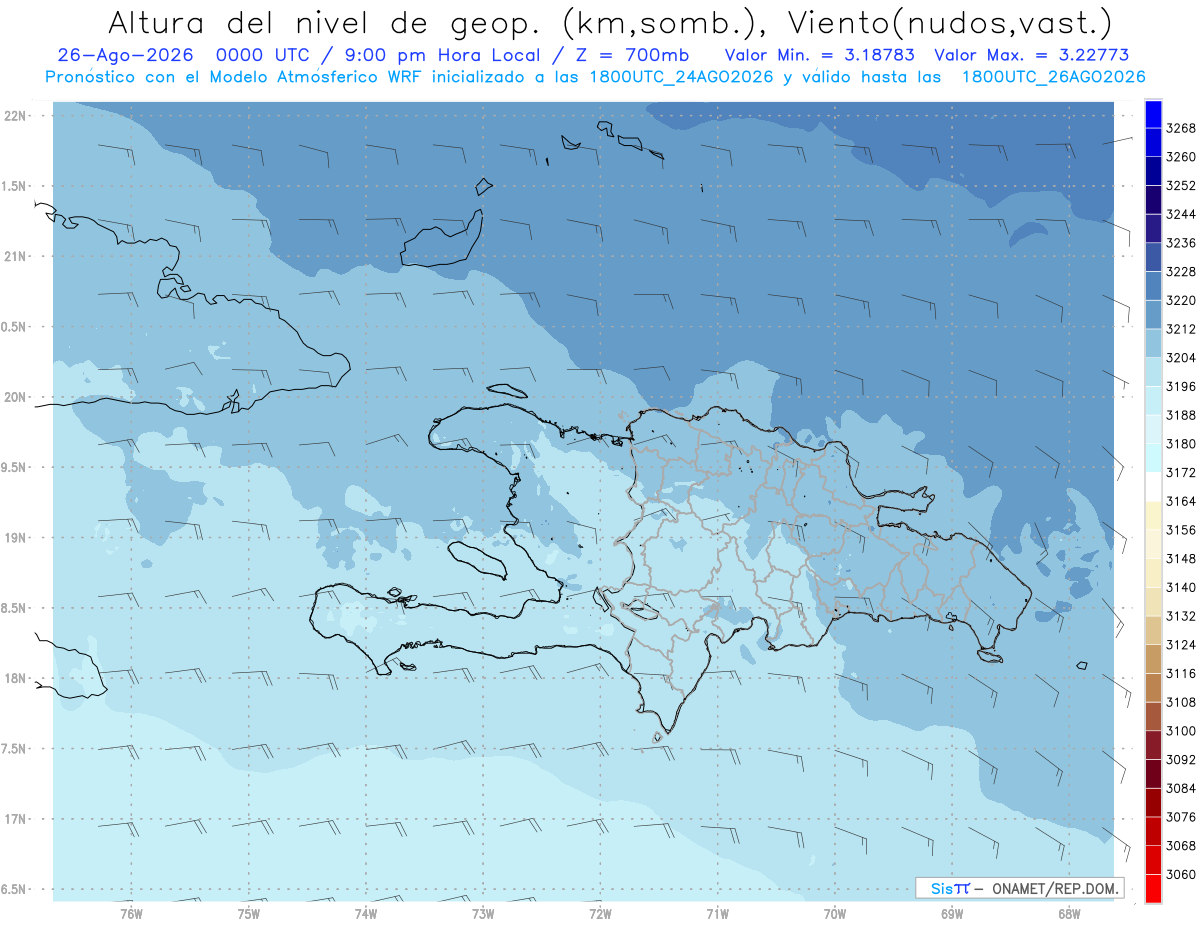Click the '3140' color scale value
The width and height of the screenshot is (1200, 927).
click(x=1181, y=587)
